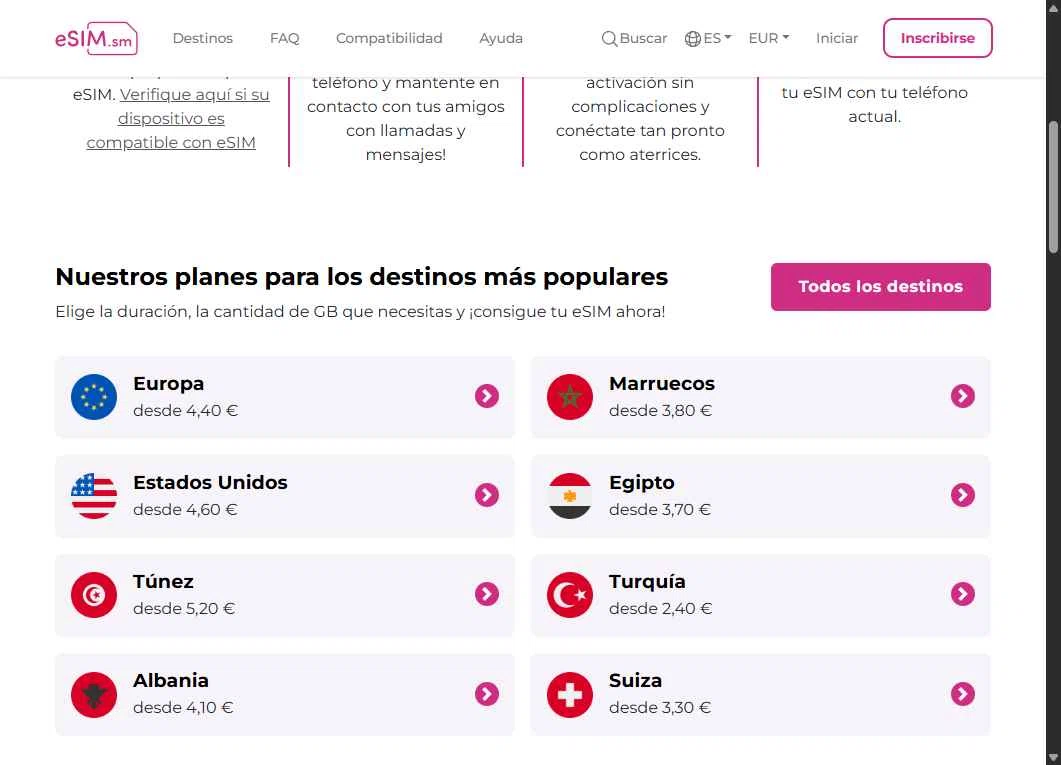This screenshot has height=765, width=1061.
Task: Open the EUR currency dropdown
Action: 768,38
